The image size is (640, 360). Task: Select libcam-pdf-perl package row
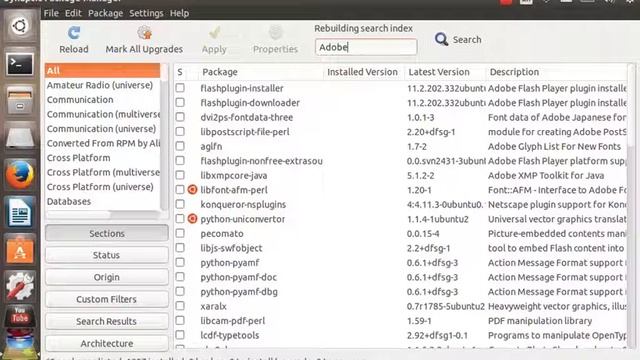401,320
